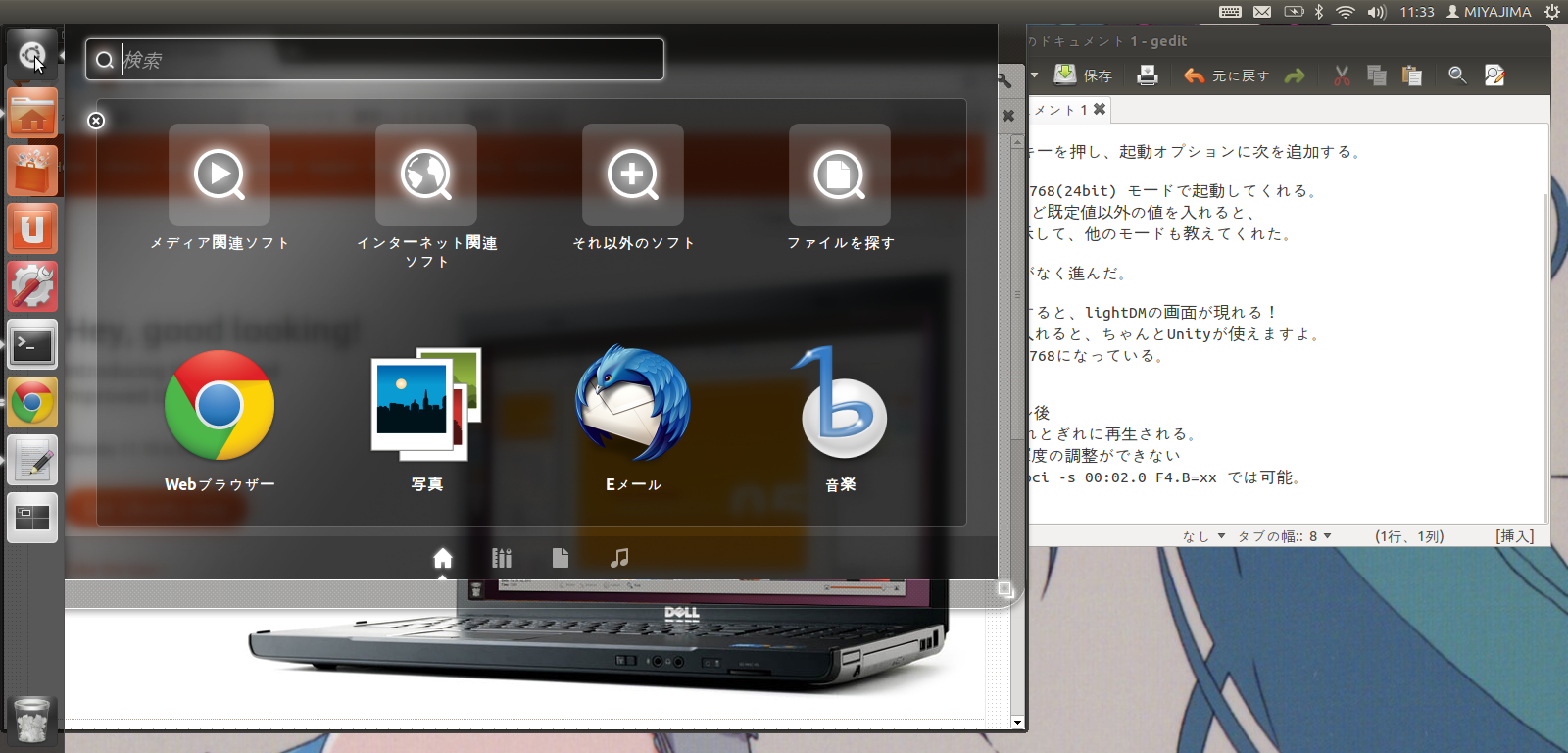The image size is (1568, 753).
Task: Close the gedit document tab
Action: coord(1100,109)
